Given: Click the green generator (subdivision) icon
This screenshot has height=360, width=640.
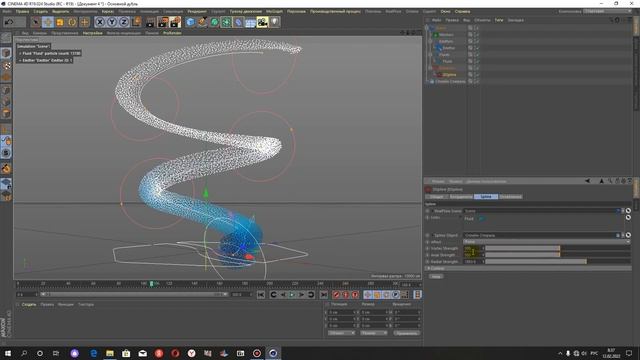Looking at the screenshot, I should [214, 22].
